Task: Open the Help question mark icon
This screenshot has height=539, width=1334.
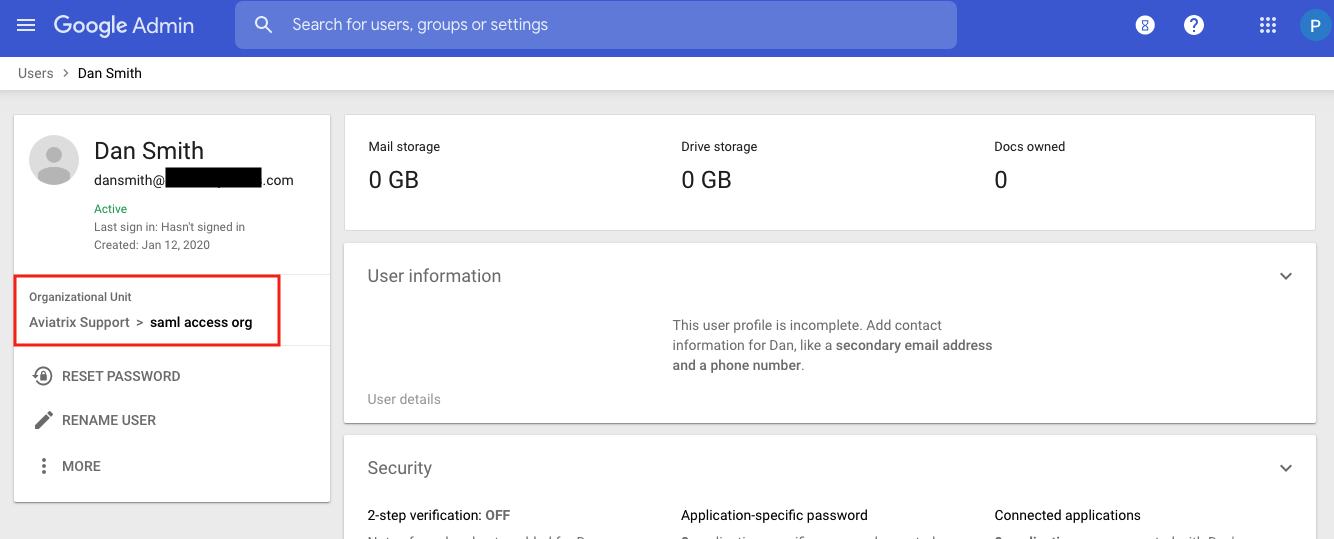Action: click(x=1194, y=26)
